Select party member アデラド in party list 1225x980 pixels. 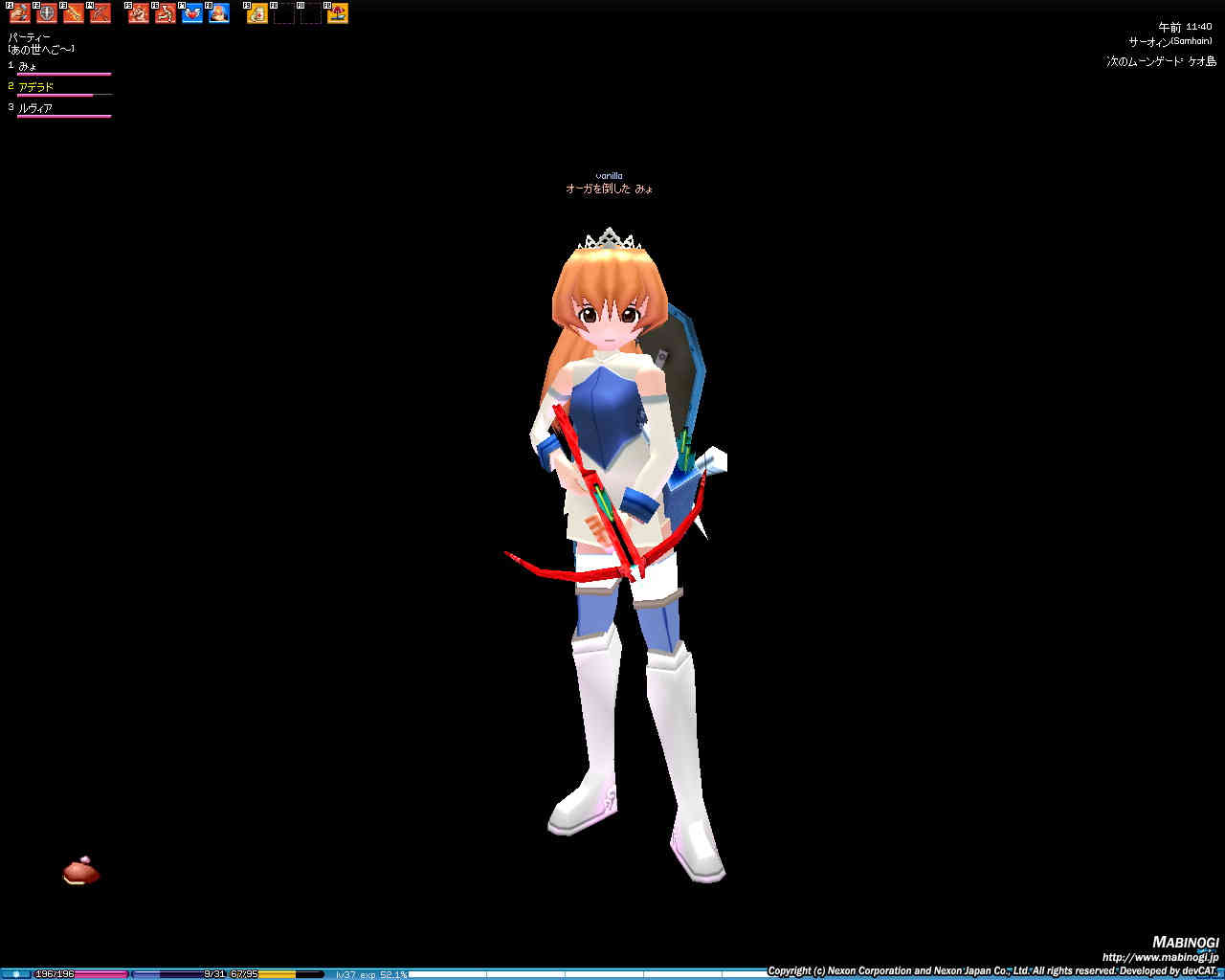(36, 87)
